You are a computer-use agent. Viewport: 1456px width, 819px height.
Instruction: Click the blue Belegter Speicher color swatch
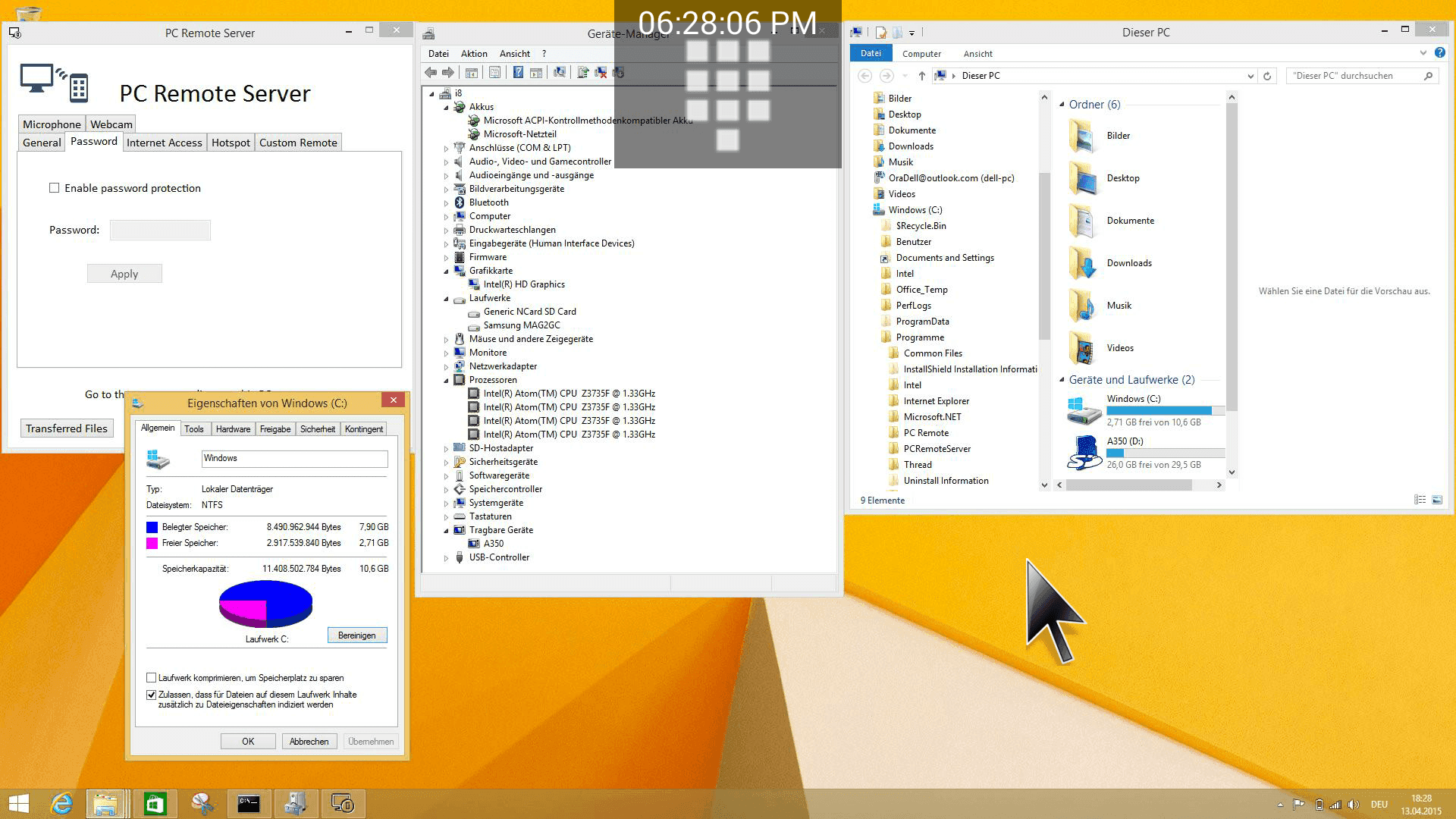pyautogui.click(x=152, y=527)
